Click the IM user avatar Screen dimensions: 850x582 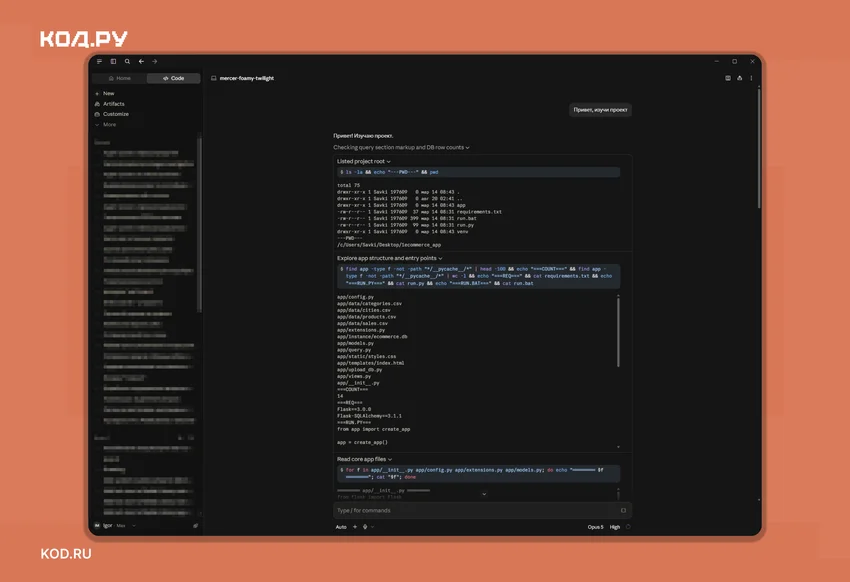click(97, 526)
